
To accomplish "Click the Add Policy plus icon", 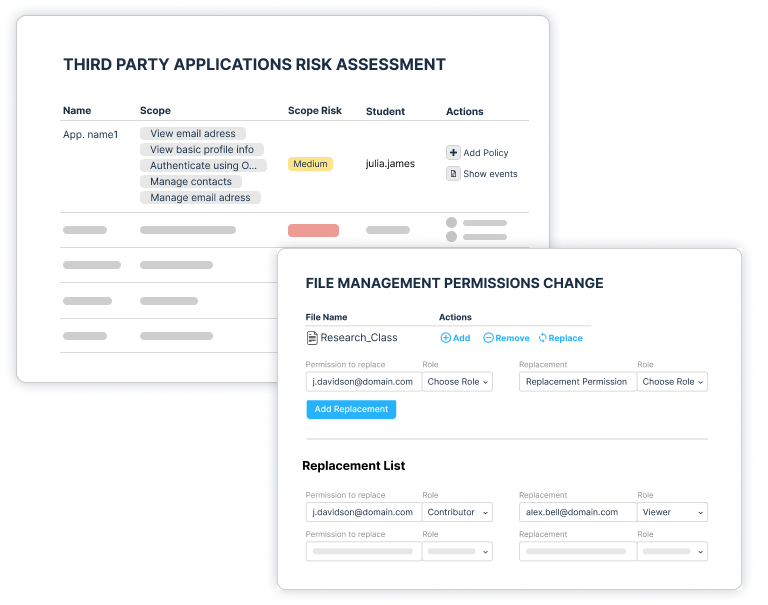I will coord(453,152).
